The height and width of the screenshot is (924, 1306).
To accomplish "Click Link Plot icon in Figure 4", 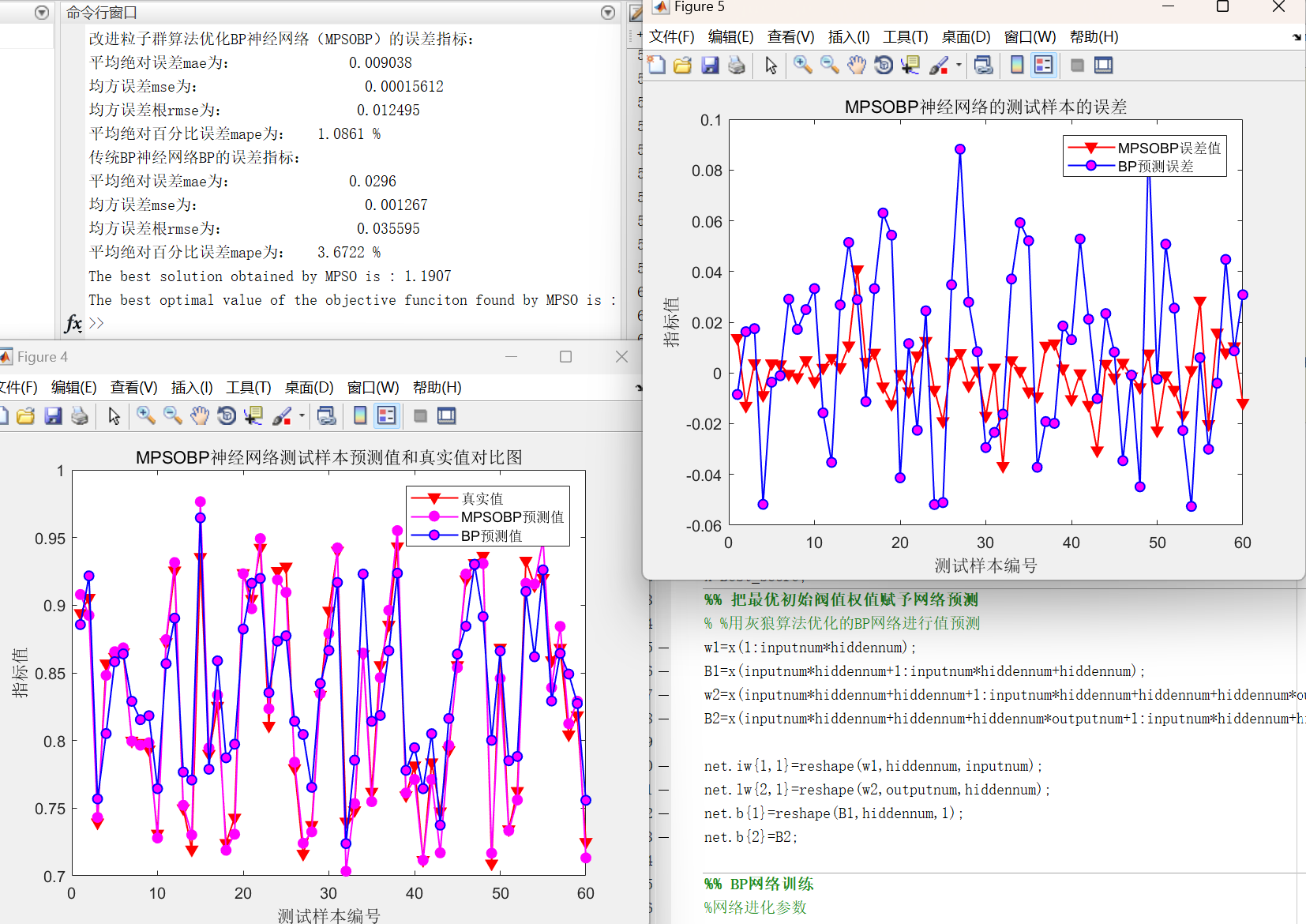I will coord(327,416).
